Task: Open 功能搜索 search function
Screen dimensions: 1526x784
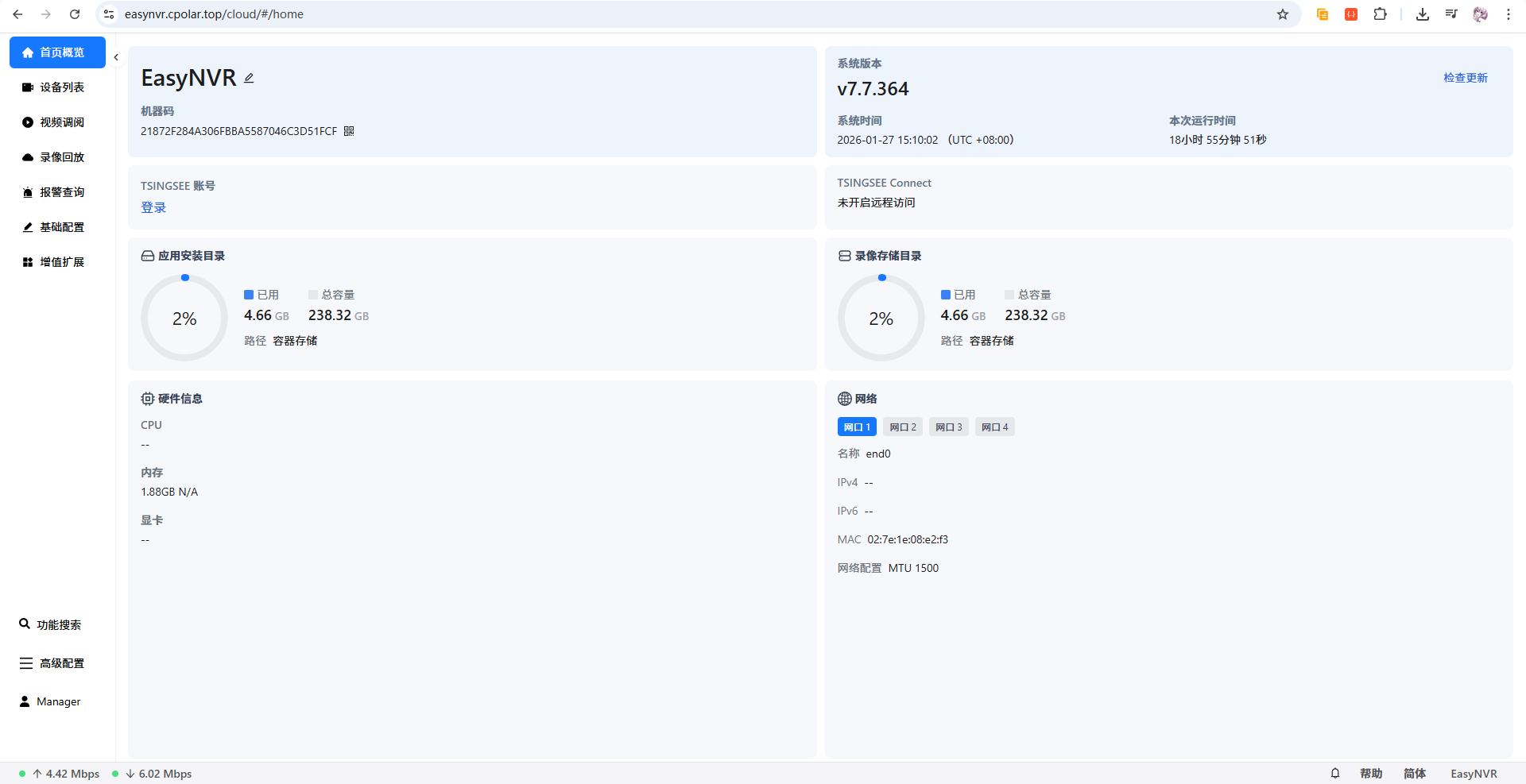Action: (x=51, y=624)
